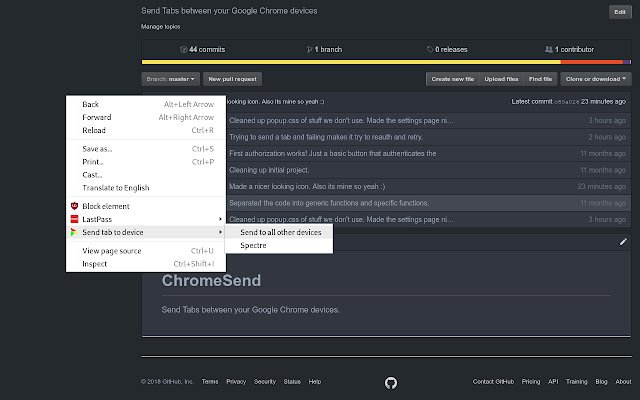Open the Terms footer link
This screenshot has width=640, height=400.
[x=210, y=382]
